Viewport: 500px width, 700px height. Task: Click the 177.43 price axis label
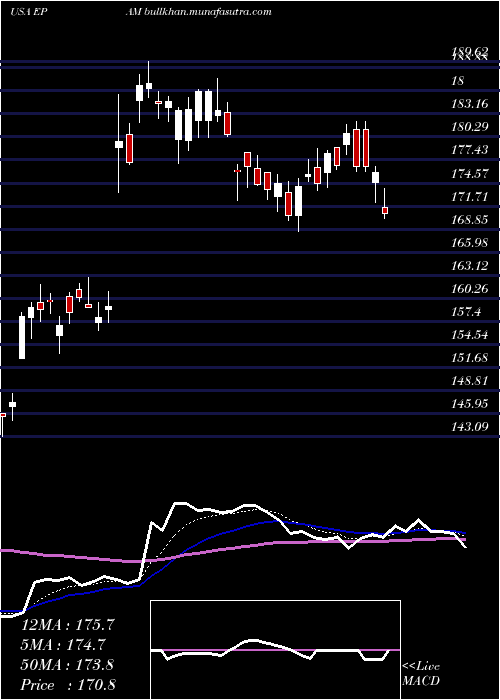click(x=470, y=150)
